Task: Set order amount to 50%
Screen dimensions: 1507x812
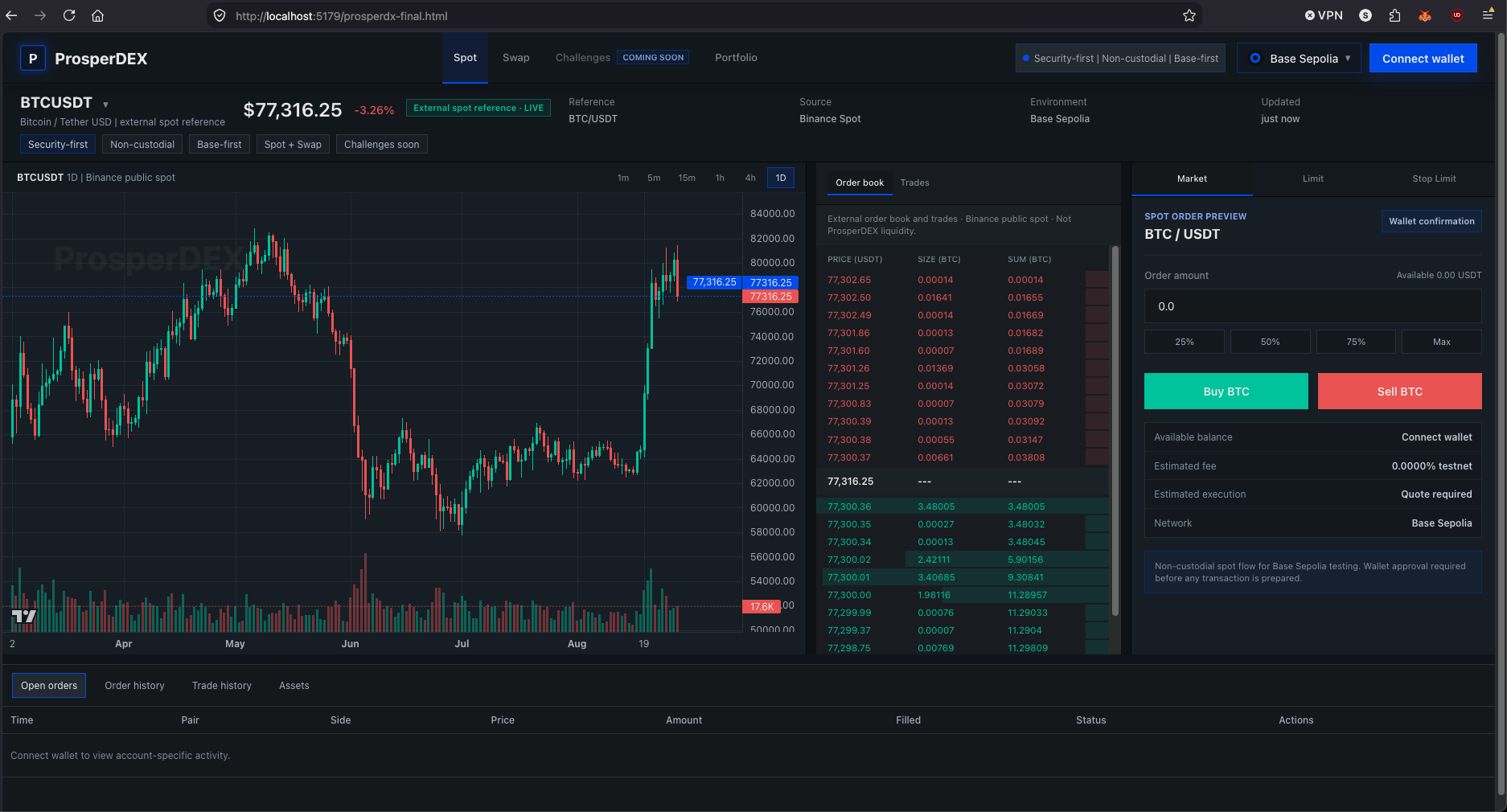Action: point(1271,342)
